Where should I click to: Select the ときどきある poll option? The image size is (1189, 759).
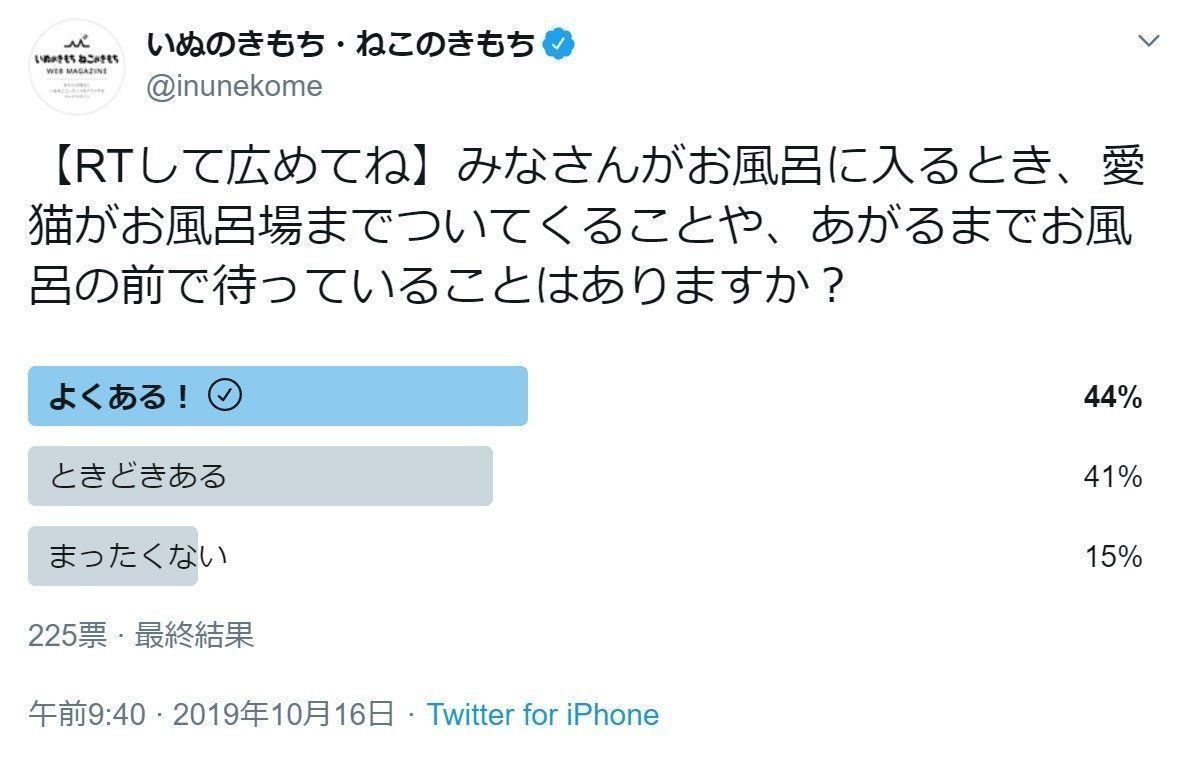[x=260, y=477]
